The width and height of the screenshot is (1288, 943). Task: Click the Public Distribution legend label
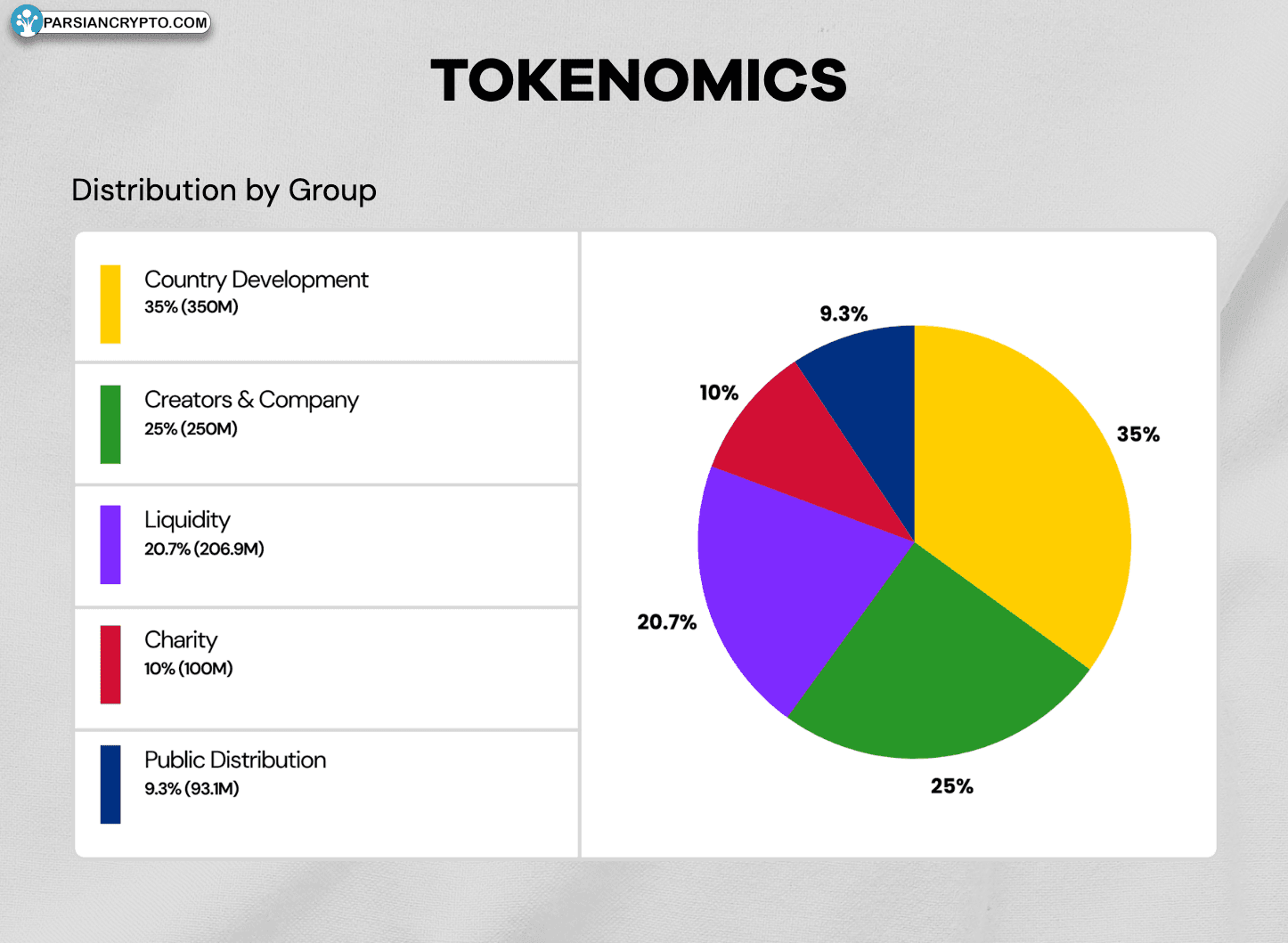tap(235, 760)
